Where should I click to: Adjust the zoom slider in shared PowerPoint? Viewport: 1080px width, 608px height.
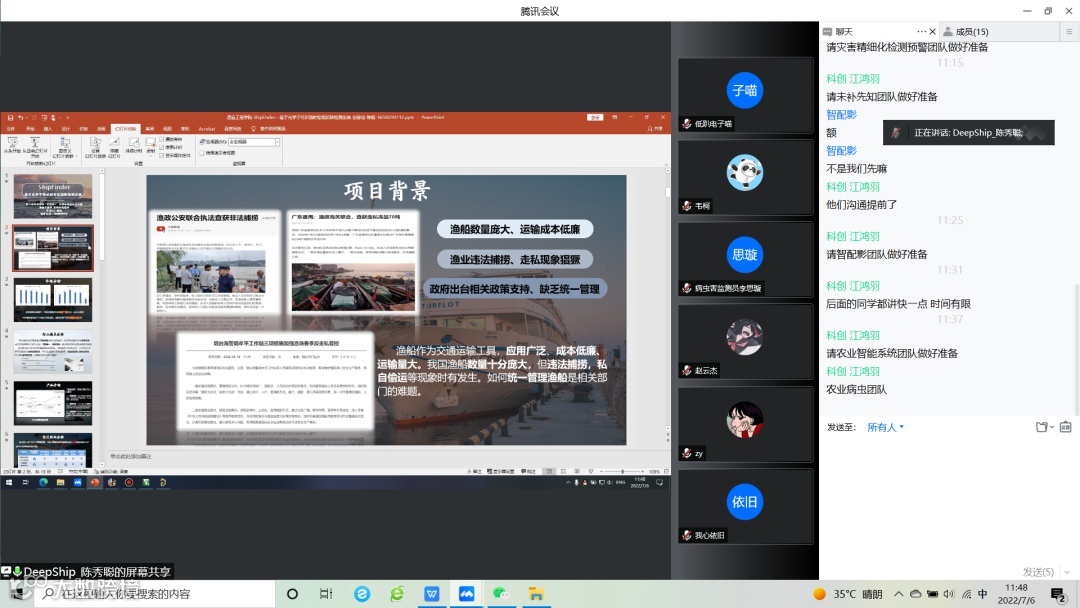623,472
